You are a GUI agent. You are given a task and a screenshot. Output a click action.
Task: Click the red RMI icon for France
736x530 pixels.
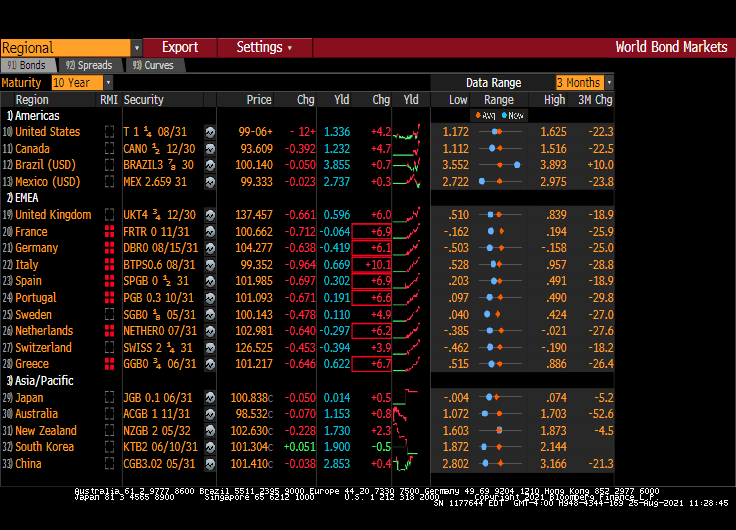pos(109,231)
